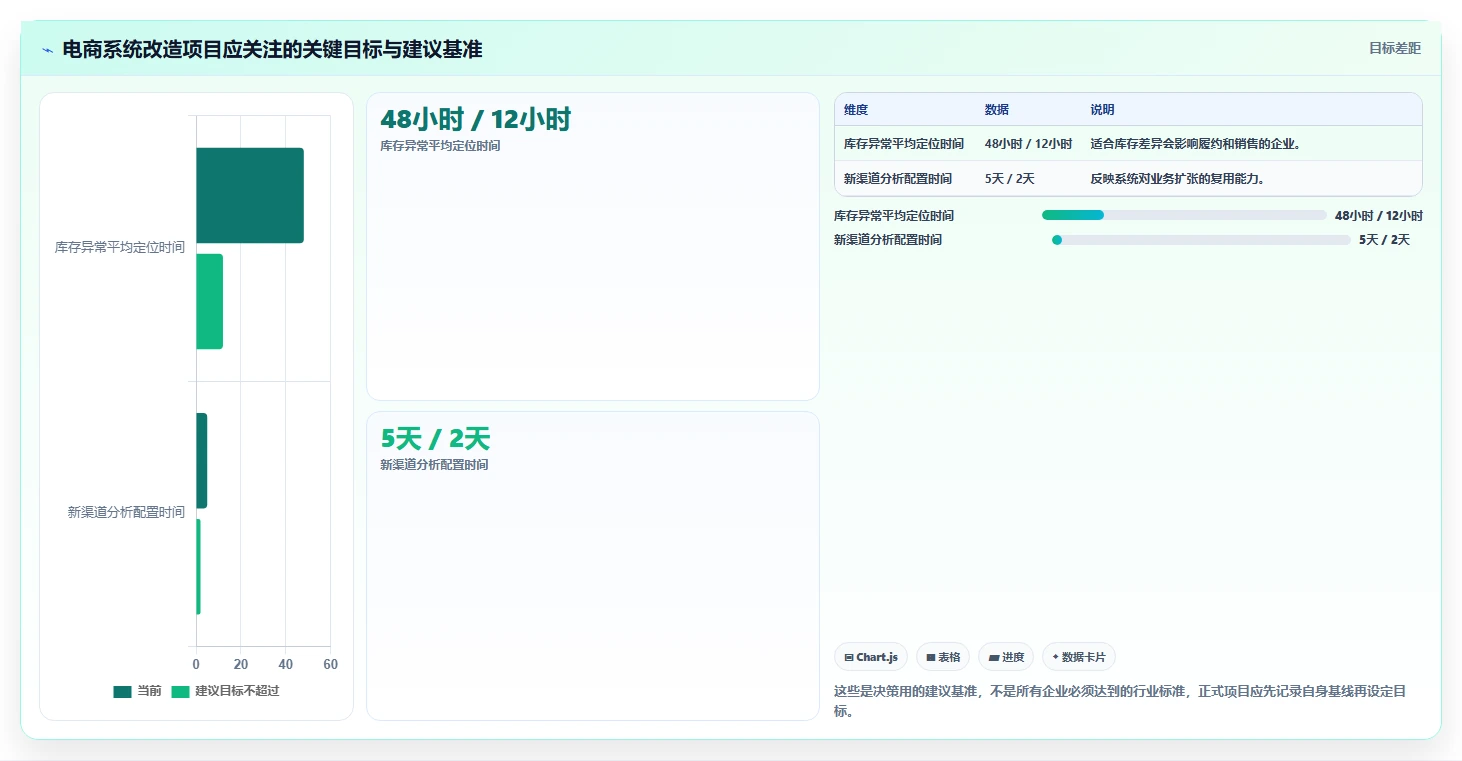Toggle the 建议目标不超过 legend swatch
Screen dimensions: 1462x761
pos(181,691)
